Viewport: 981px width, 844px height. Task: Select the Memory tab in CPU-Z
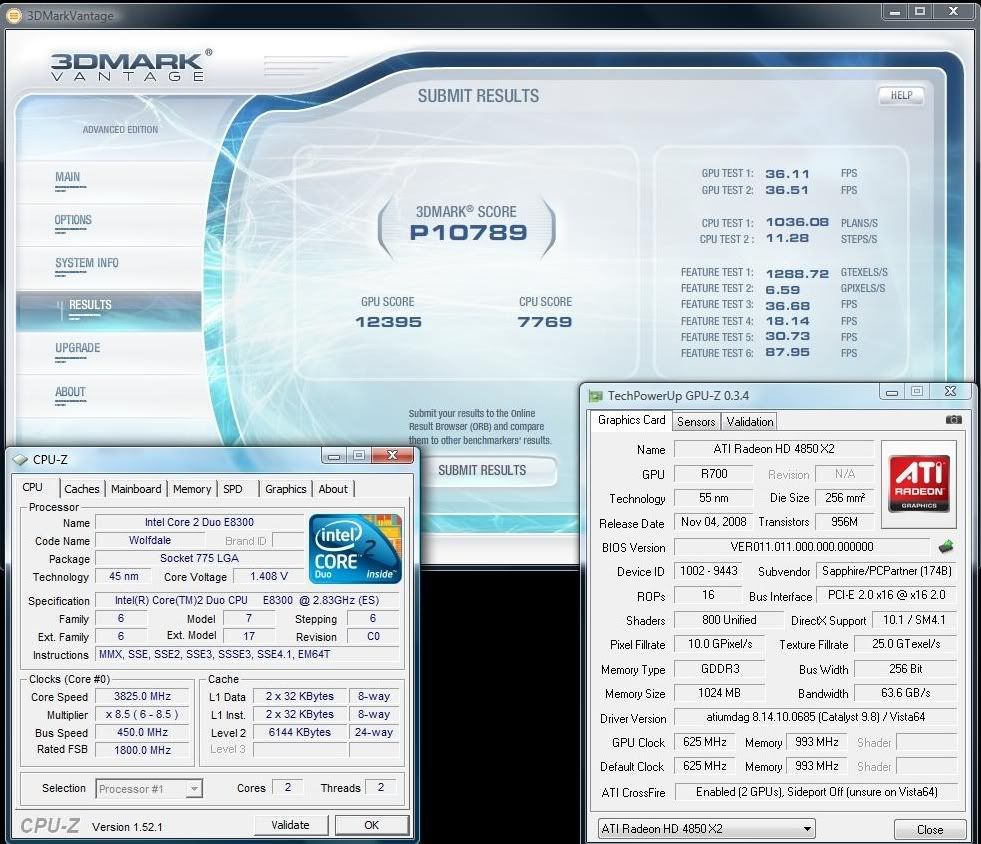tap(191, 489)
